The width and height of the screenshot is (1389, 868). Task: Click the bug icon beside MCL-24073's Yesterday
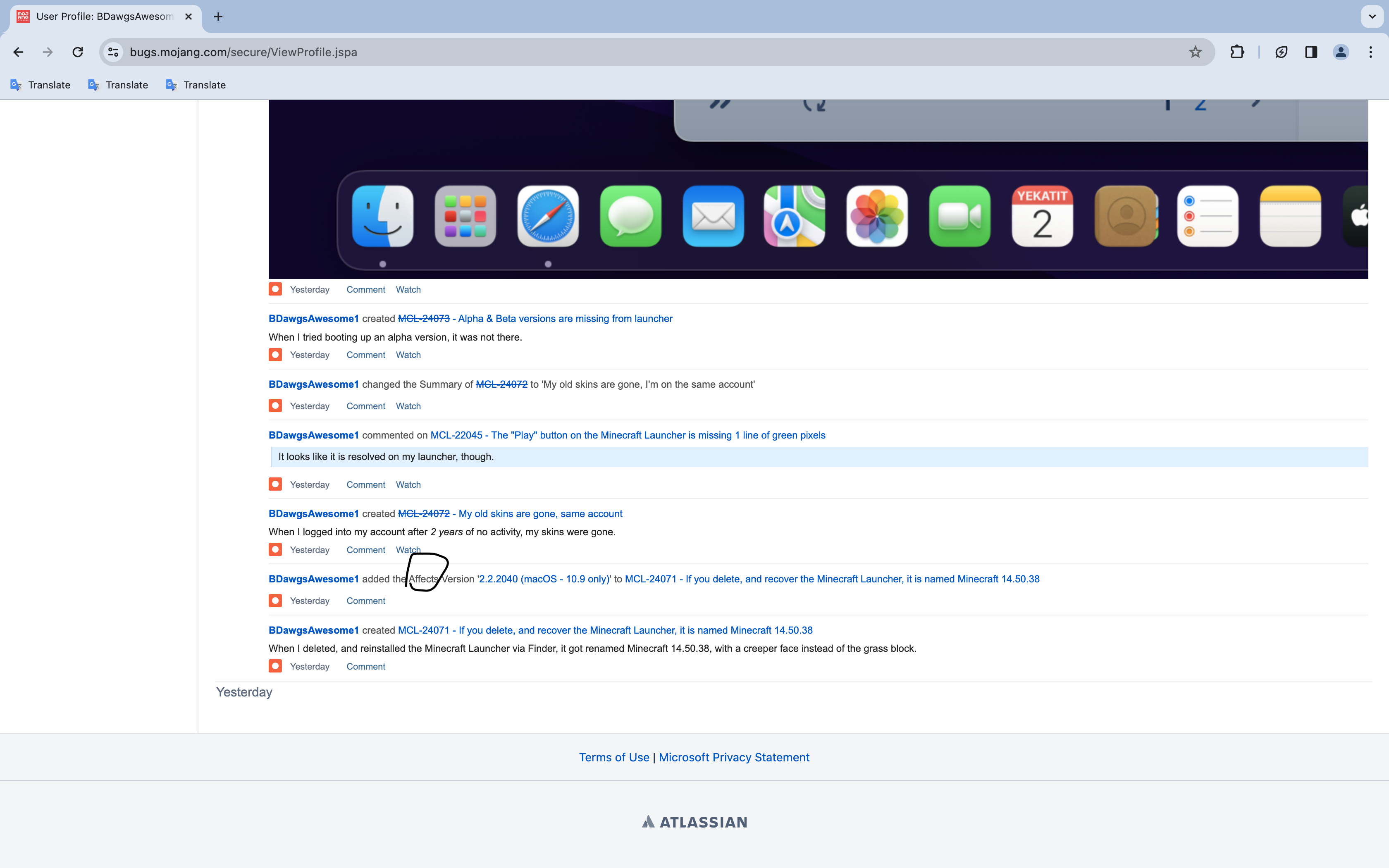click(x=275, y=355)
